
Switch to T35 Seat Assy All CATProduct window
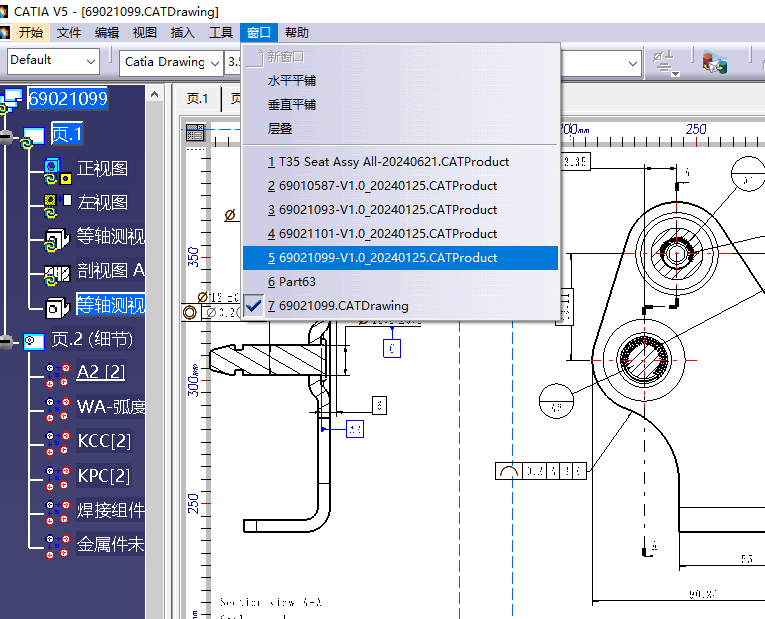coord(400,161)
